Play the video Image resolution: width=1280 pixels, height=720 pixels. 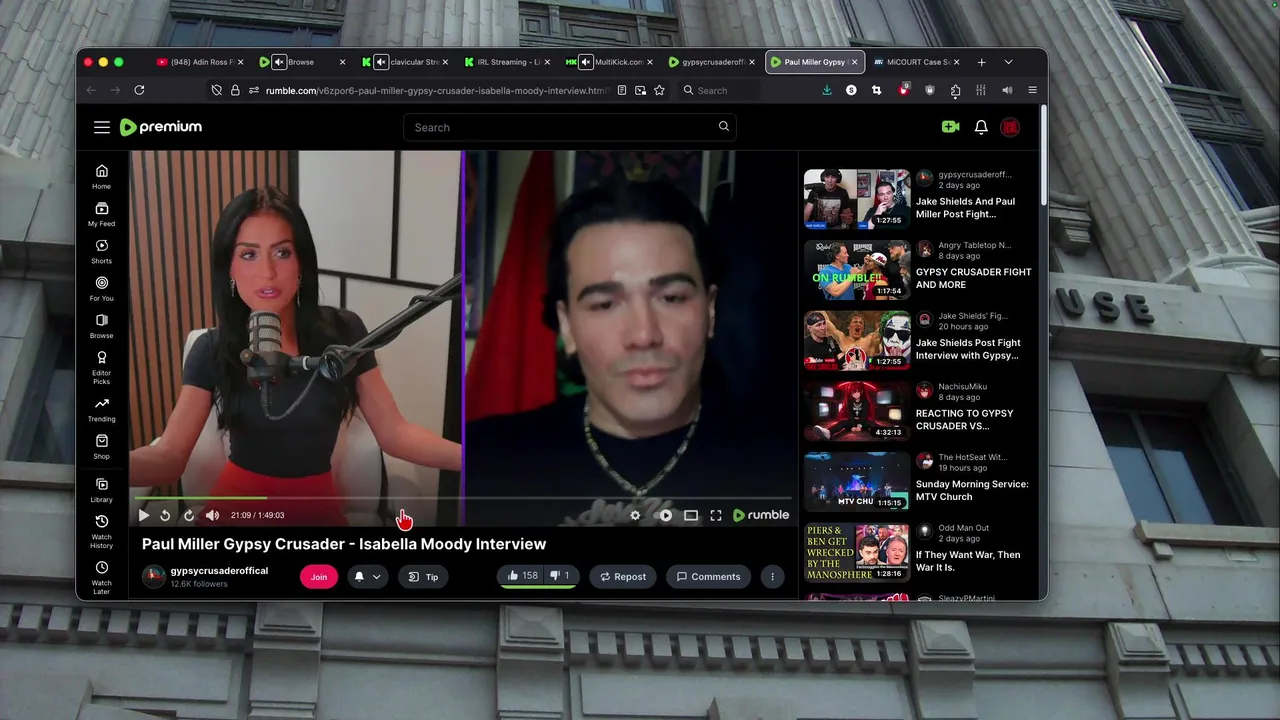click(144, 515)
